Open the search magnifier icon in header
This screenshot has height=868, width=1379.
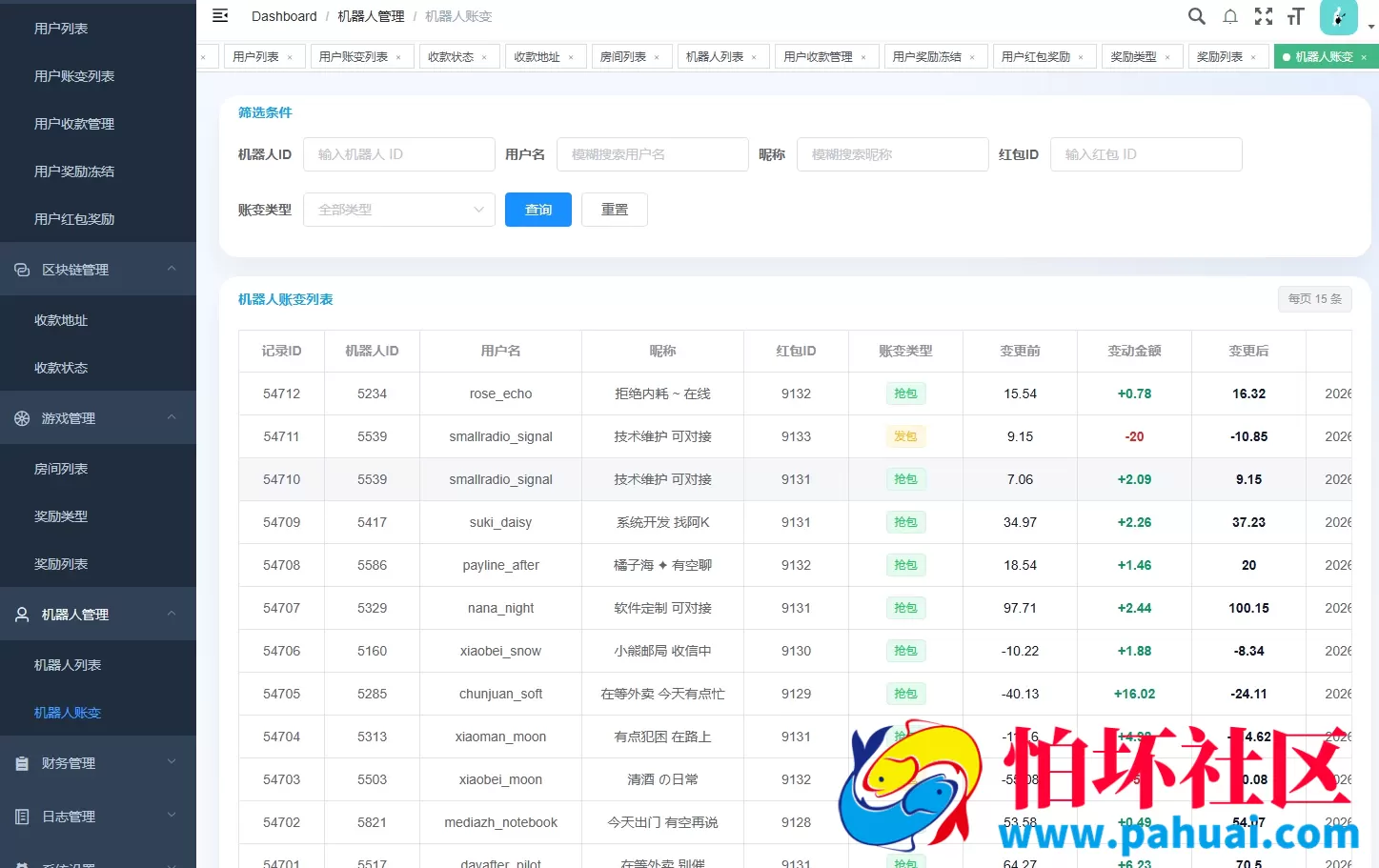point(1197,16)
